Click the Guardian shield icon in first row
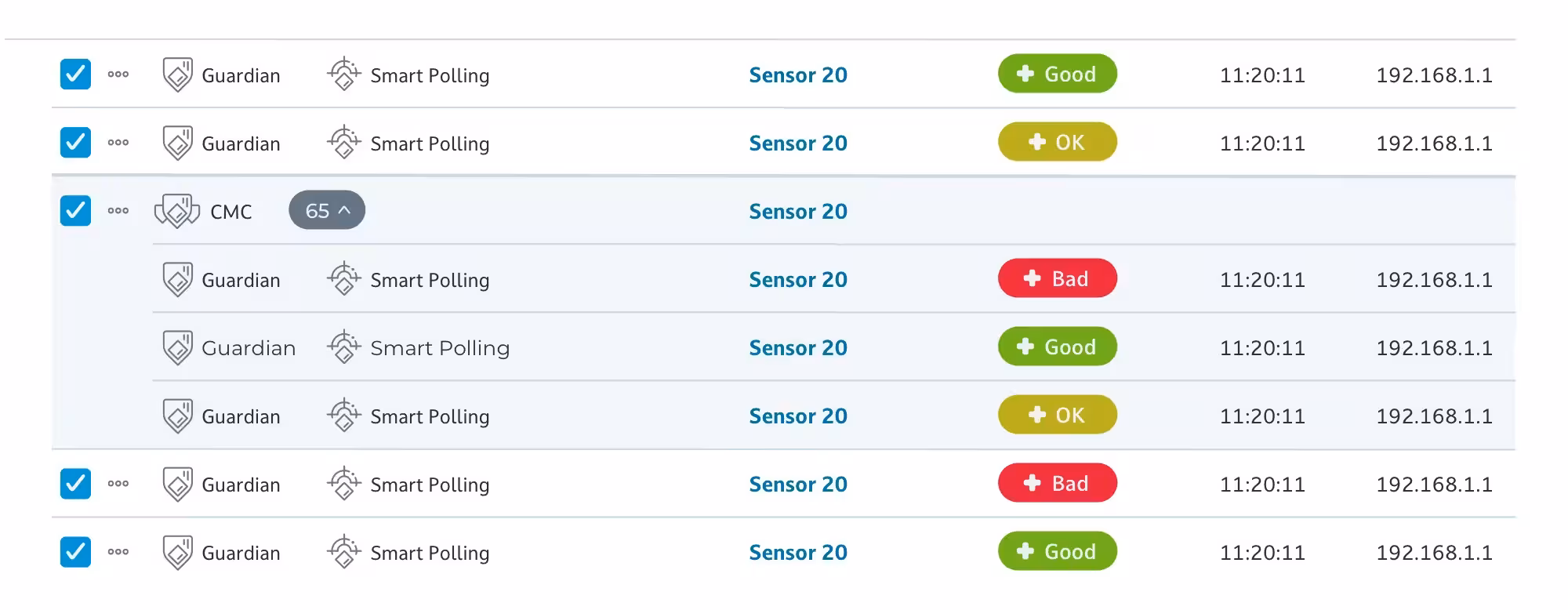This screenshot has height=610, width=1568. [x=177, y=74]
